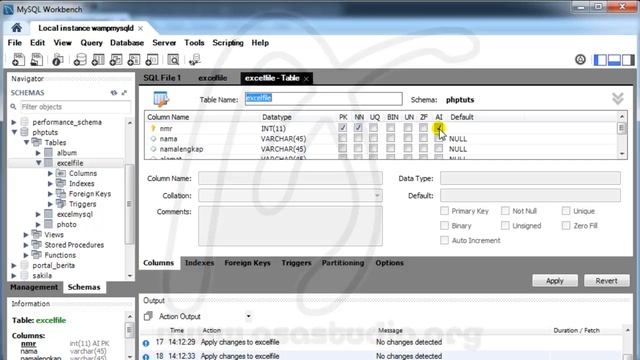This screenshot has width=640, height=360.
Task: Close the Local instance wampmysqld tab
Action: click(140, 28)
